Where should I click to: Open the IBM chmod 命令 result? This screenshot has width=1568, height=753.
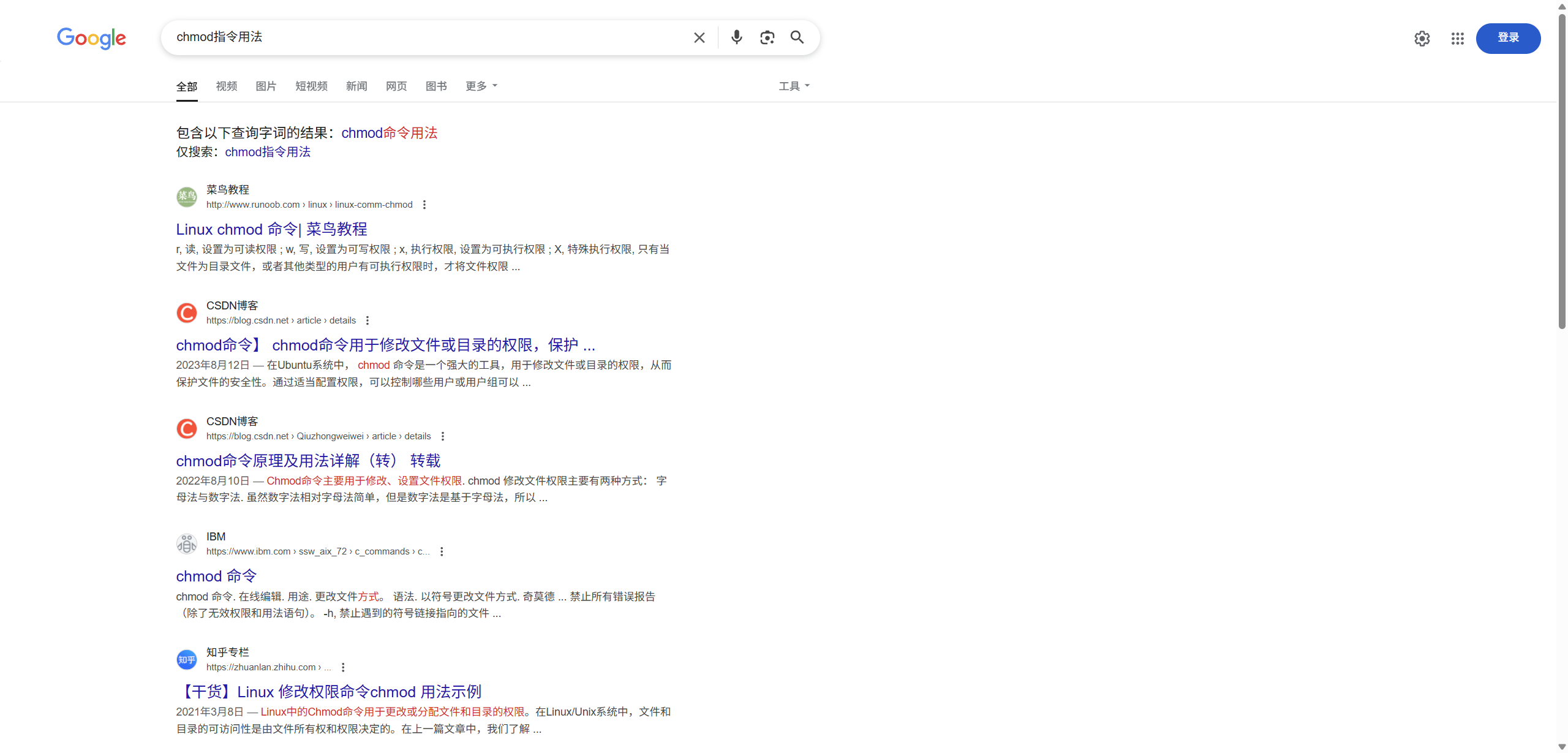(x=216, y=577)
